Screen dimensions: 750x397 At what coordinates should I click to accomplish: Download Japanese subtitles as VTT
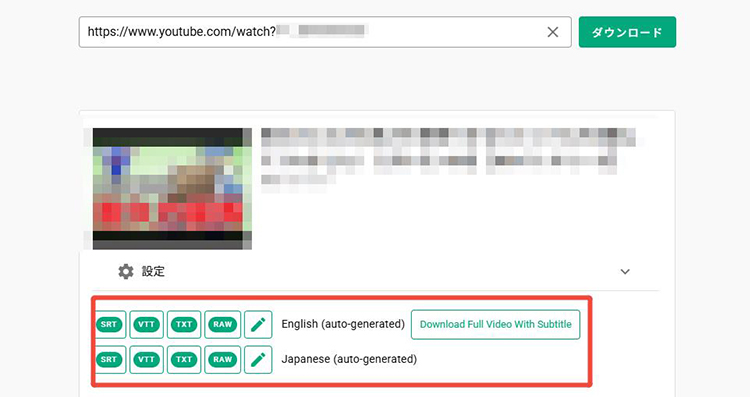pyautogui.click(x=146, y=359)
